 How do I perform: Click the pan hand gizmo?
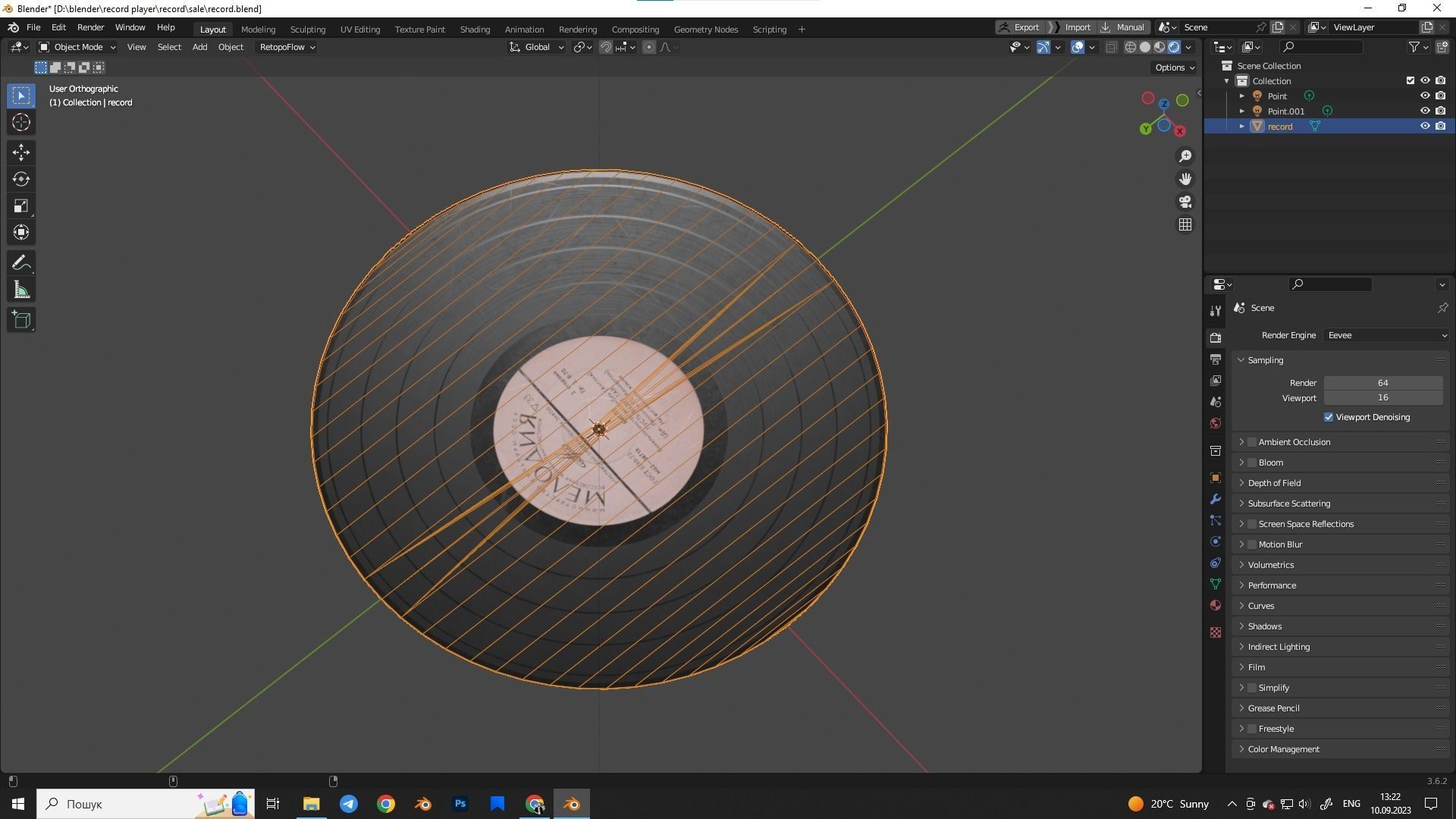coord(1185,179)
